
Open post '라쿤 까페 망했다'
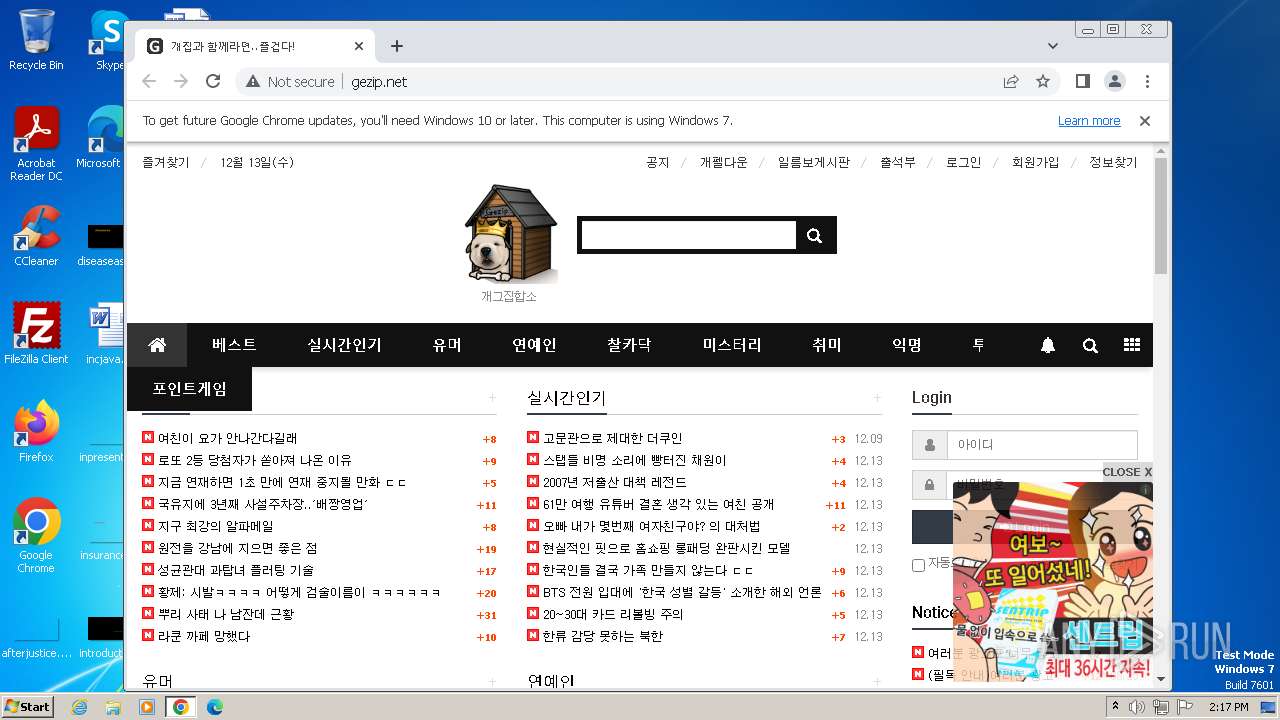(x=204, y=636)
